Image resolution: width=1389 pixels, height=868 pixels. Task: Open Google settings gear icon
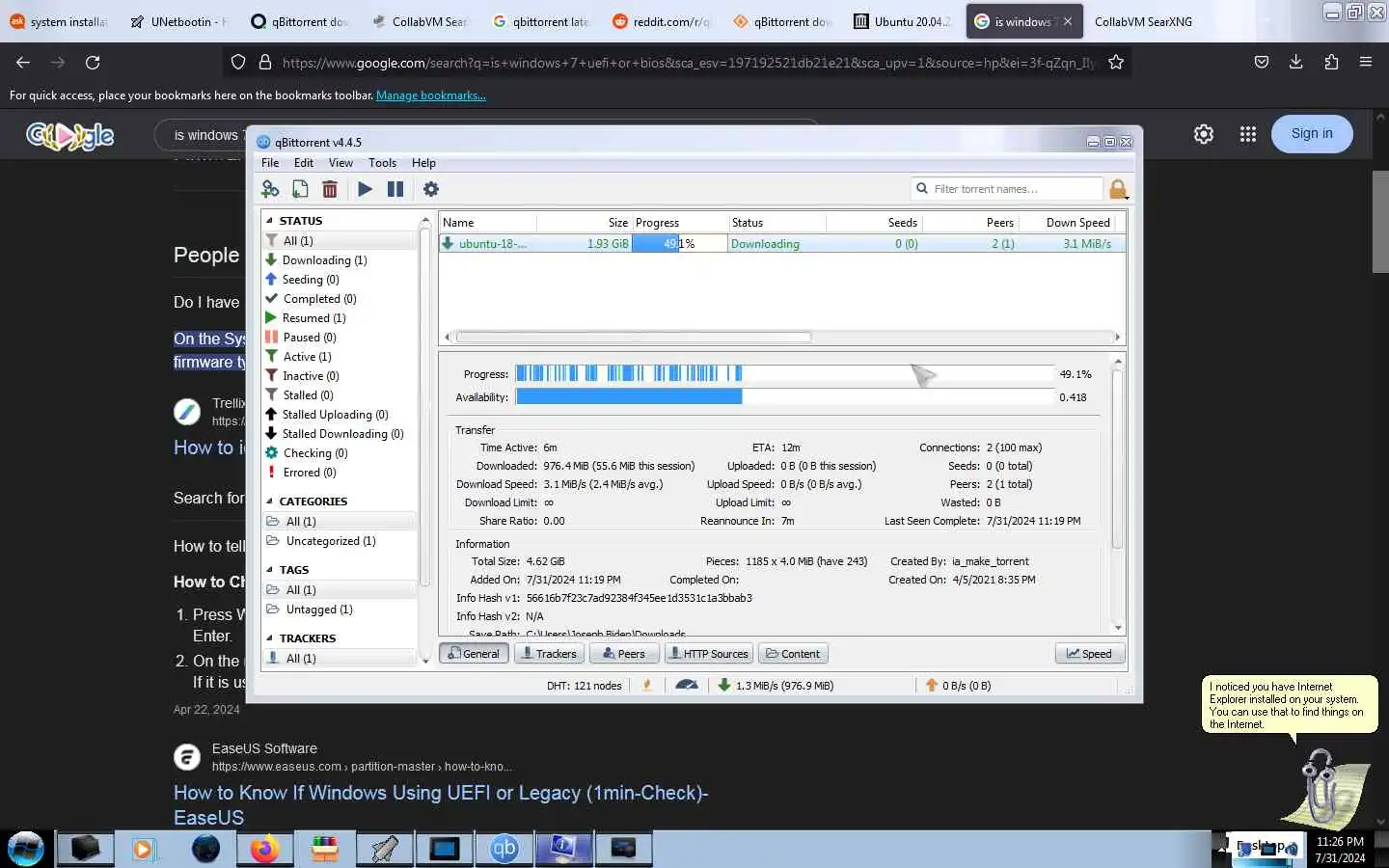click(x=1204, y=134)
